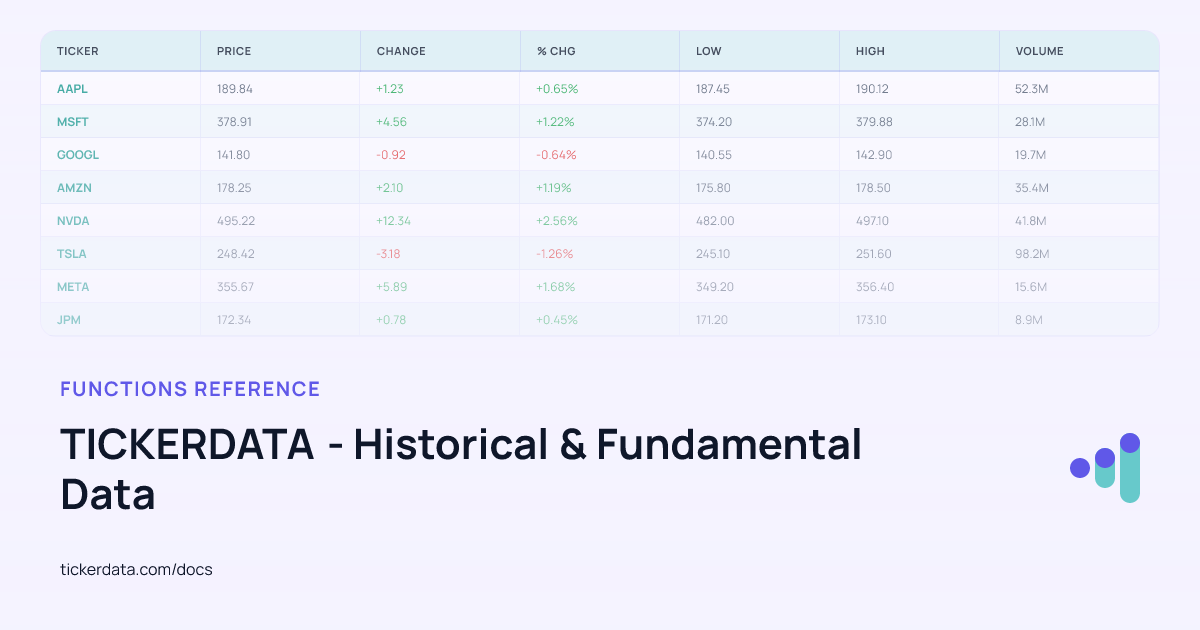Click META volume 15.6M

[1032, 286]
